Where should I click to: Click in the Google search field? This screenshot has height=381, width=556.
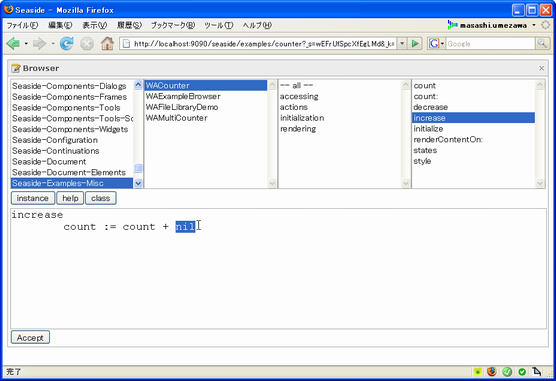pyautogui.click(x=490, y=44)
